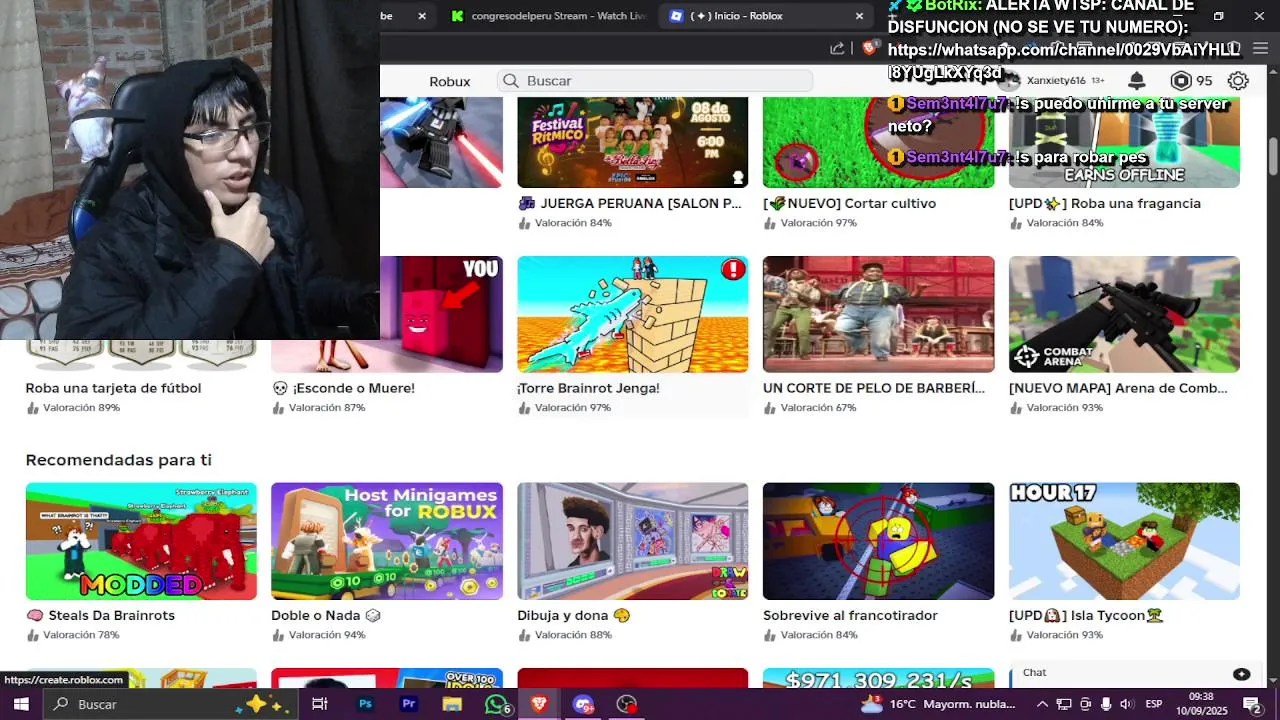The height and width of the screenshot is (720, 1280).
Task: Switch to Brave browser in taskbar
Action: click(x=540, y=704)
